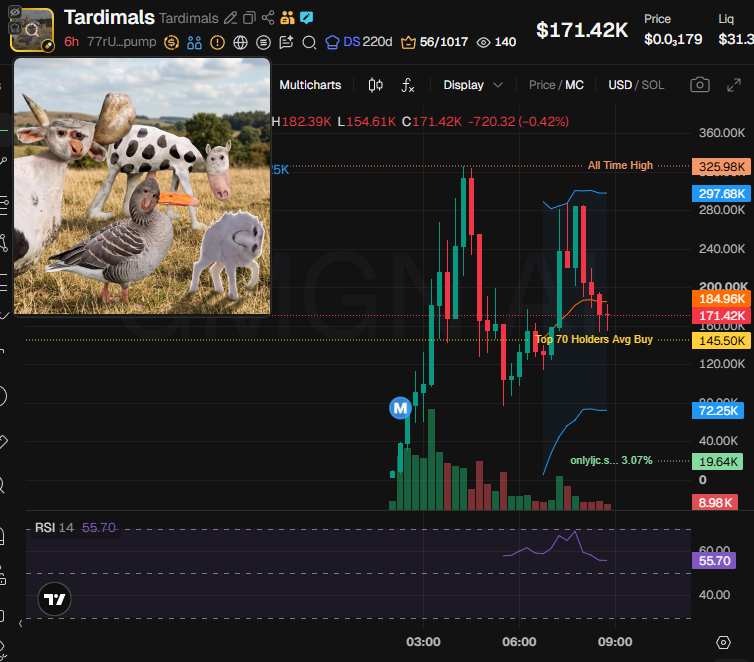
Task: Click the 8.98K red volume tag
Action: pos(715,502)
